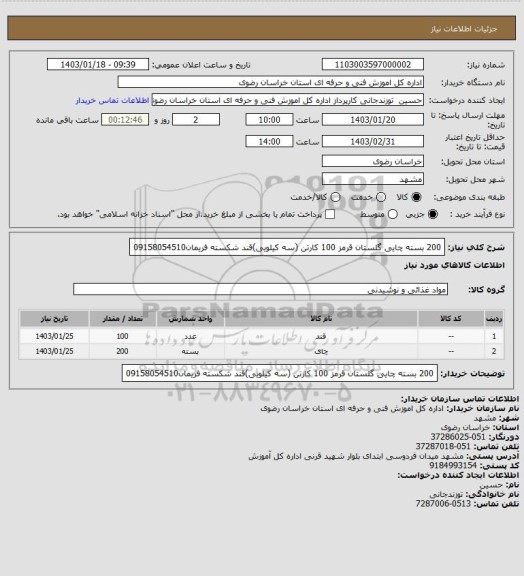Image resolution: width=524 pixels, height=576 pixels.
Task: Click the buyer organization name field
Action: click(x=270, y=82)
